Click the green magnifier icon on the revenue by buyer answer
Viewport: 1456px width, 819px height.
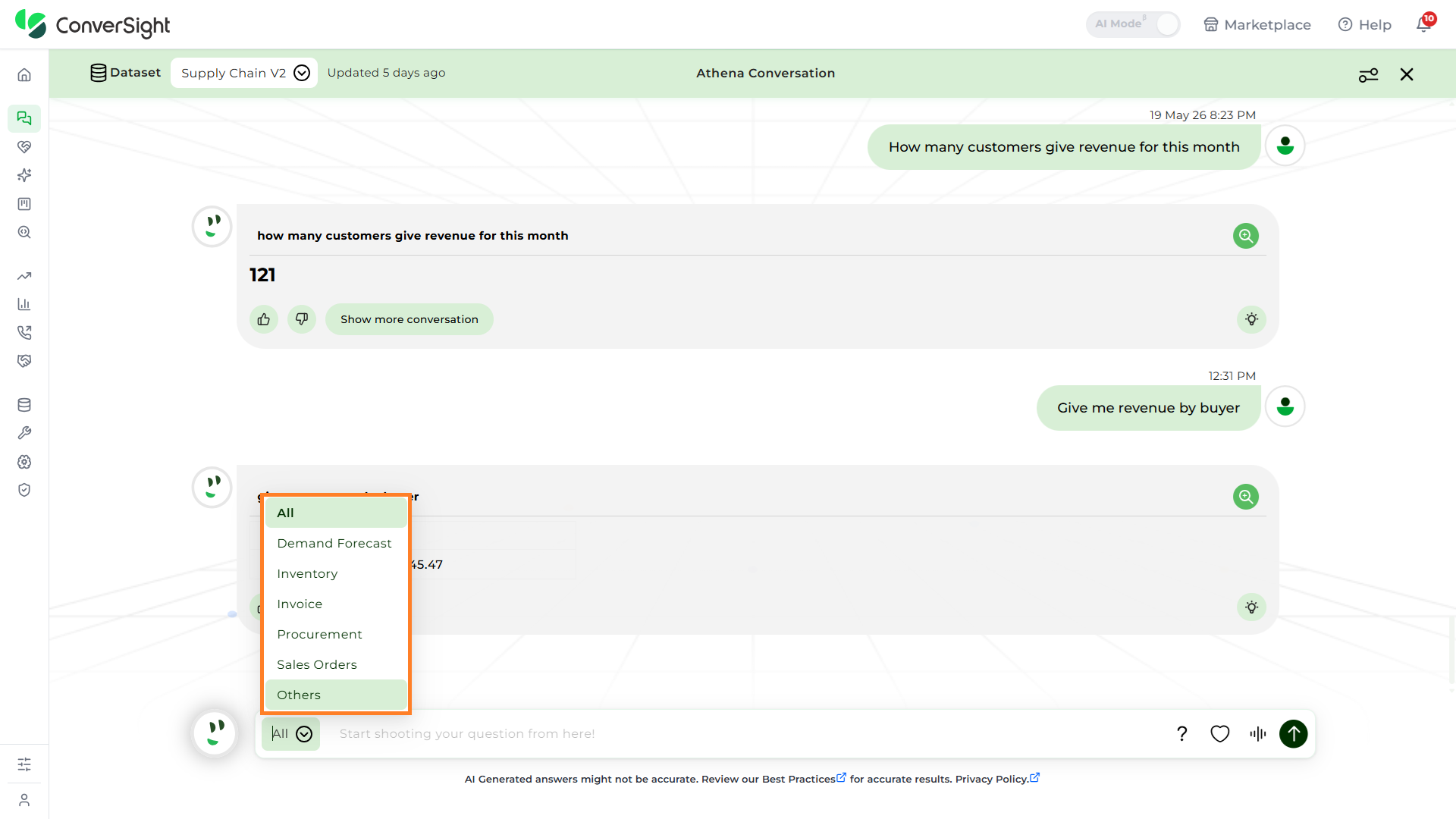point(1245,497)
